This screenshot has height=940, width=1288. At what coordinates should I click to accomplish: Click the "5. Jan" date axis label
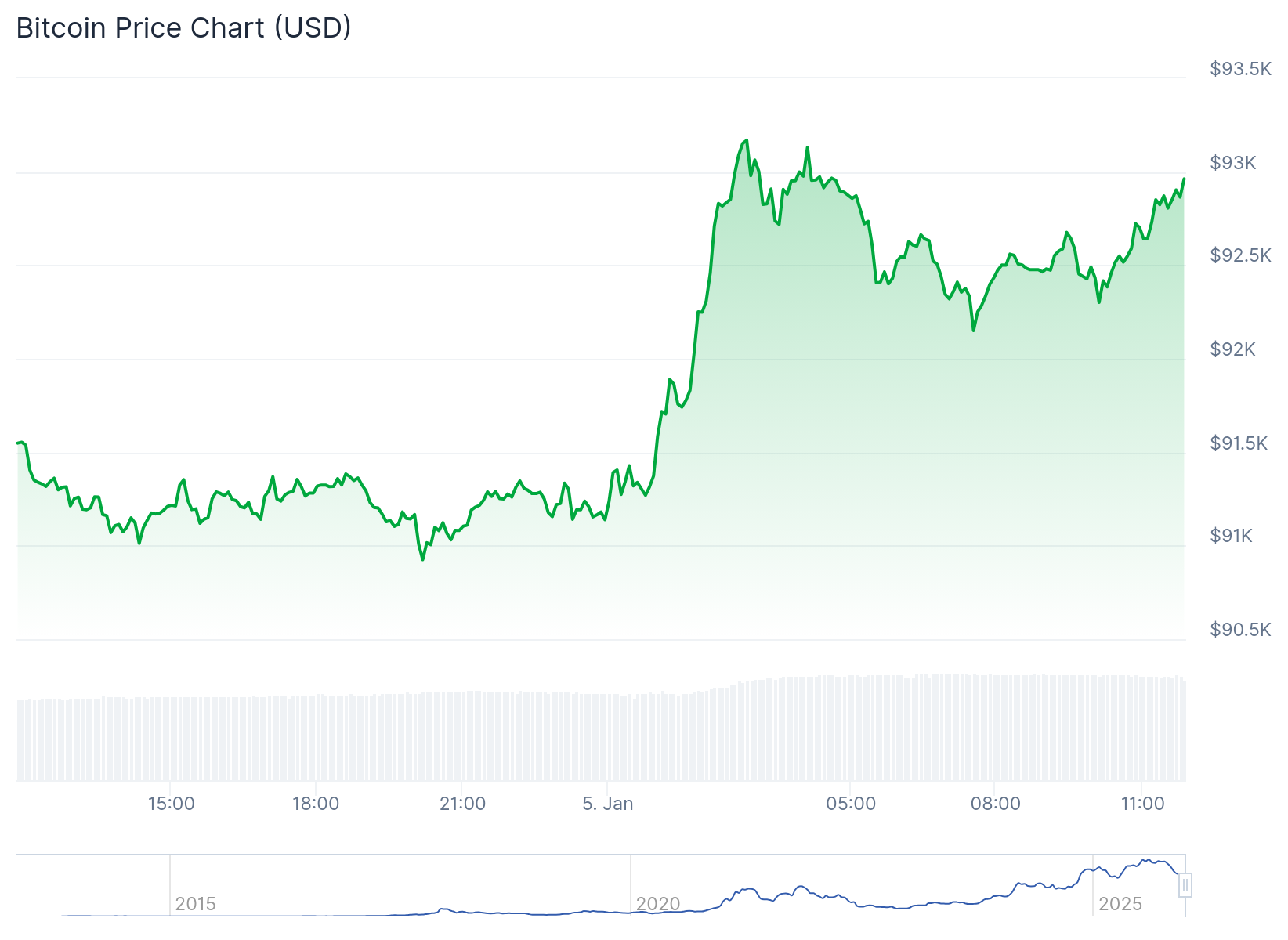608,804
